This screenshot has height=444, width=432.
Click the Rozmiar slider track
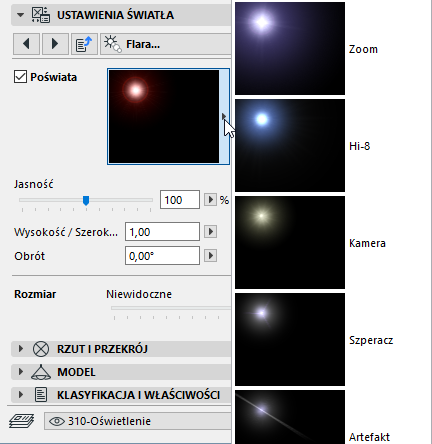tap(171, 308)
